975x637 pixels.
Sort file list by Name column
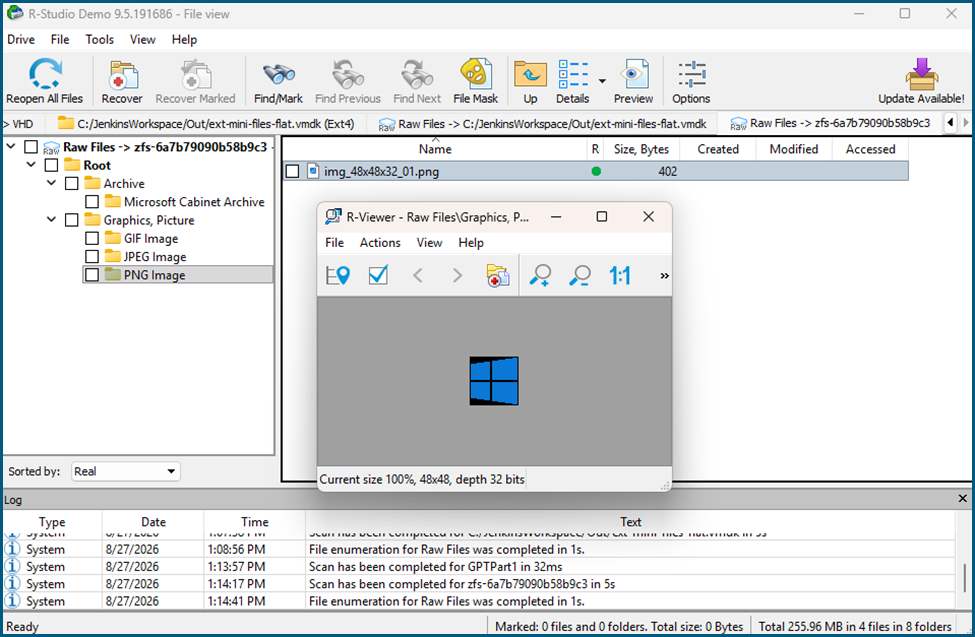click(x=435, y=149)
